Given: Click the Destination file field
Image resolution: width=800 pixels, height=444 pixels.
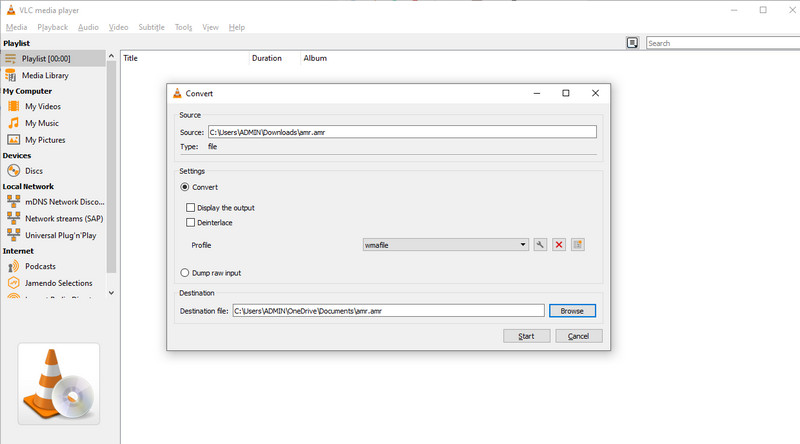Looking at the screenshot, I should pyautogui.click(x=388, y=311).
